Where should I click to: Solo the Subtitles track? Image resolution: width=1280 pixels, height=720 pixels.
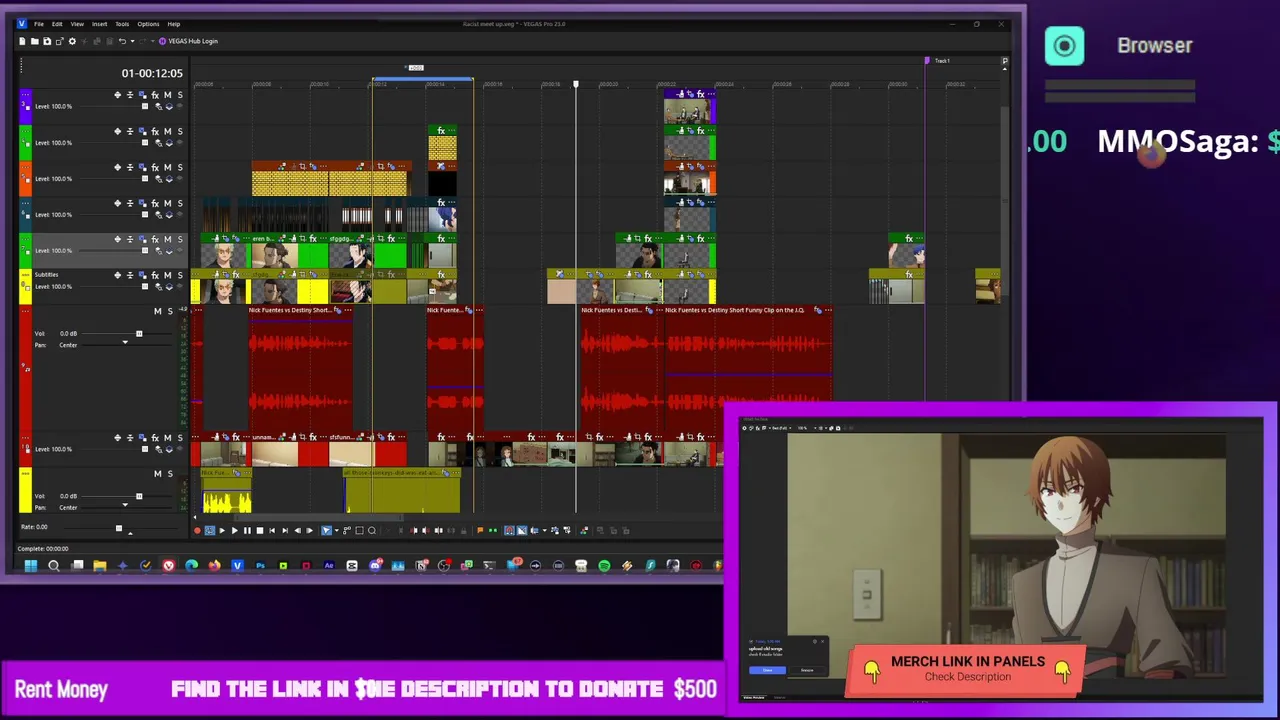pyautogui.click(x=180, y=275)
